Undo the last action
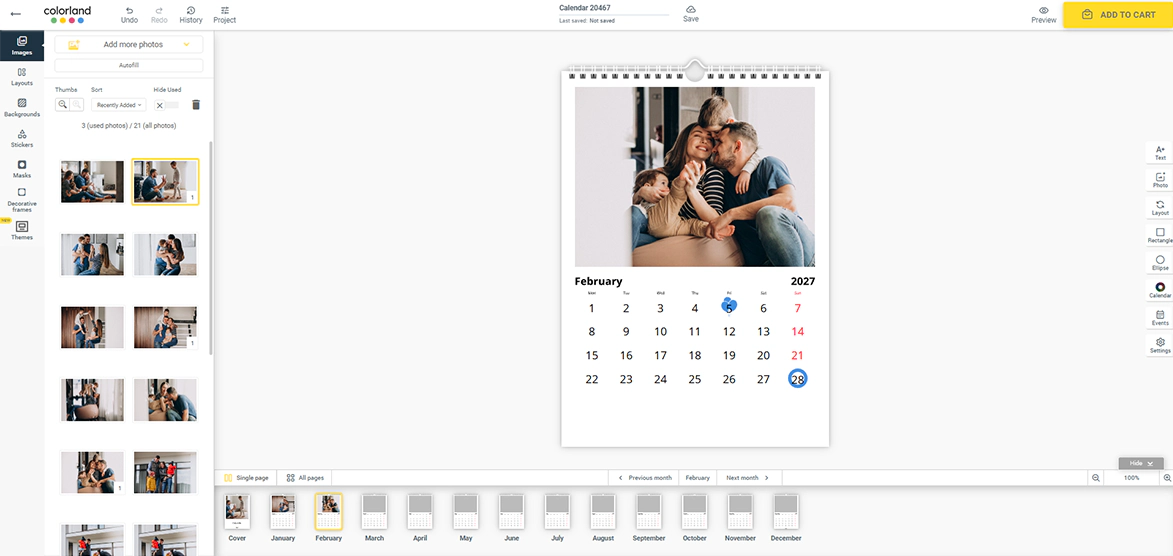This screenshot has height=556, width=1173. (x=129, y=15)
